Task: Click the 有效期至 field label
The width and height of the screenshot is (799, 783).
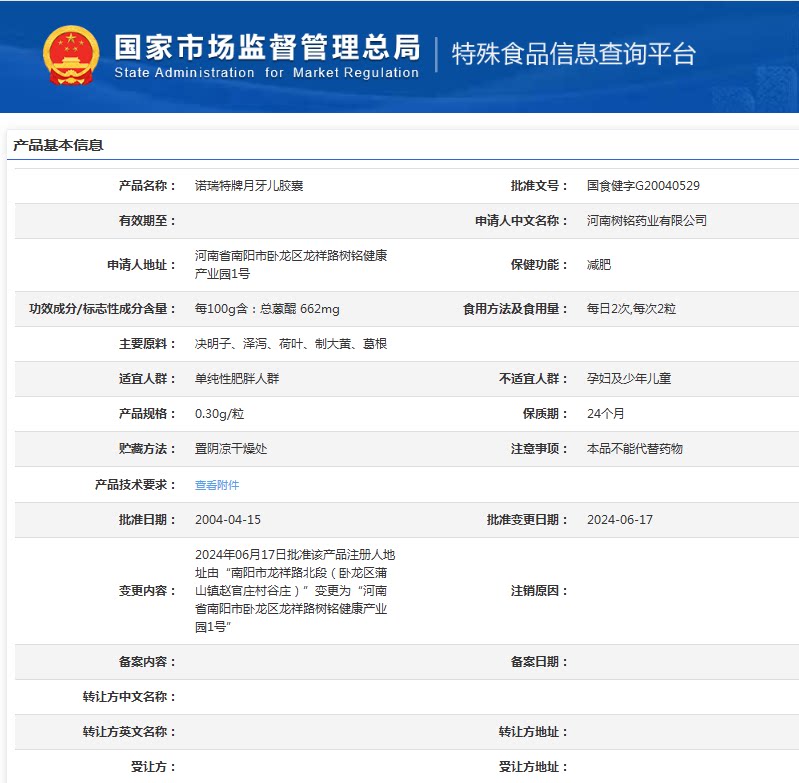Action: pyautogui.click(x=147, y=221)
